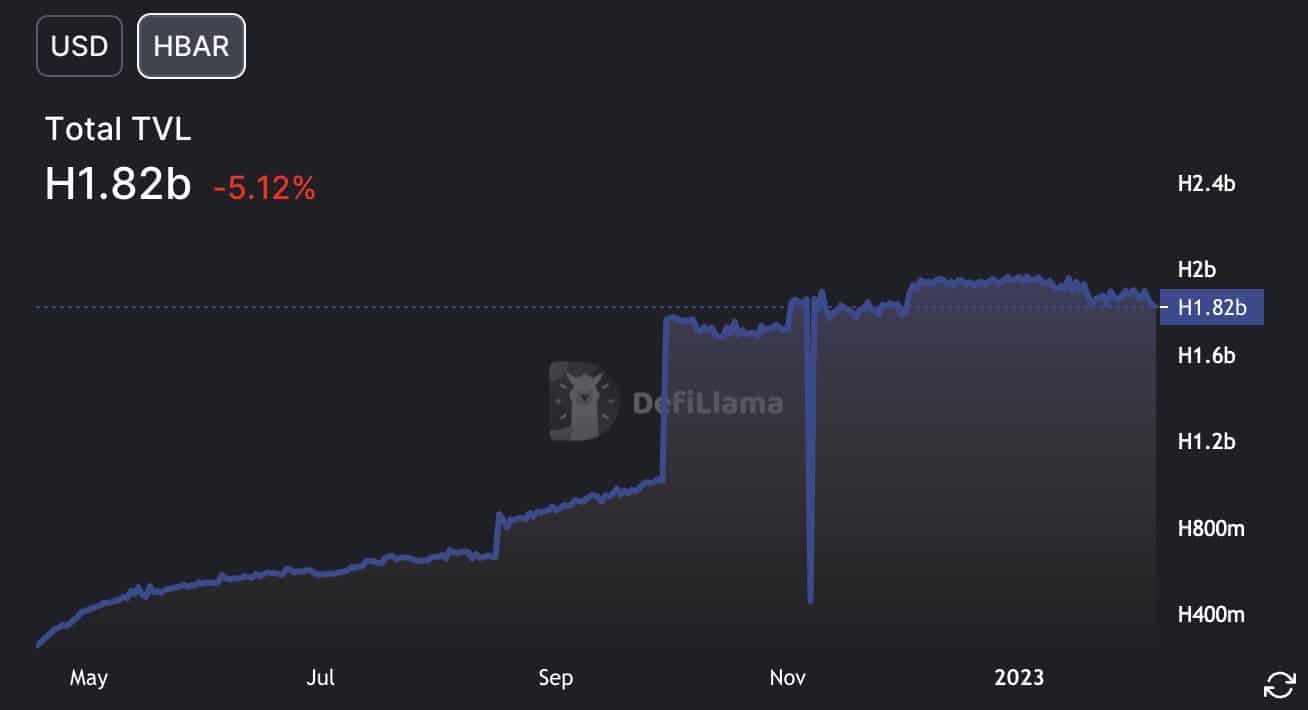
Task: Click the 2023 label on the time axis
Action: (x=1019, y=678)
